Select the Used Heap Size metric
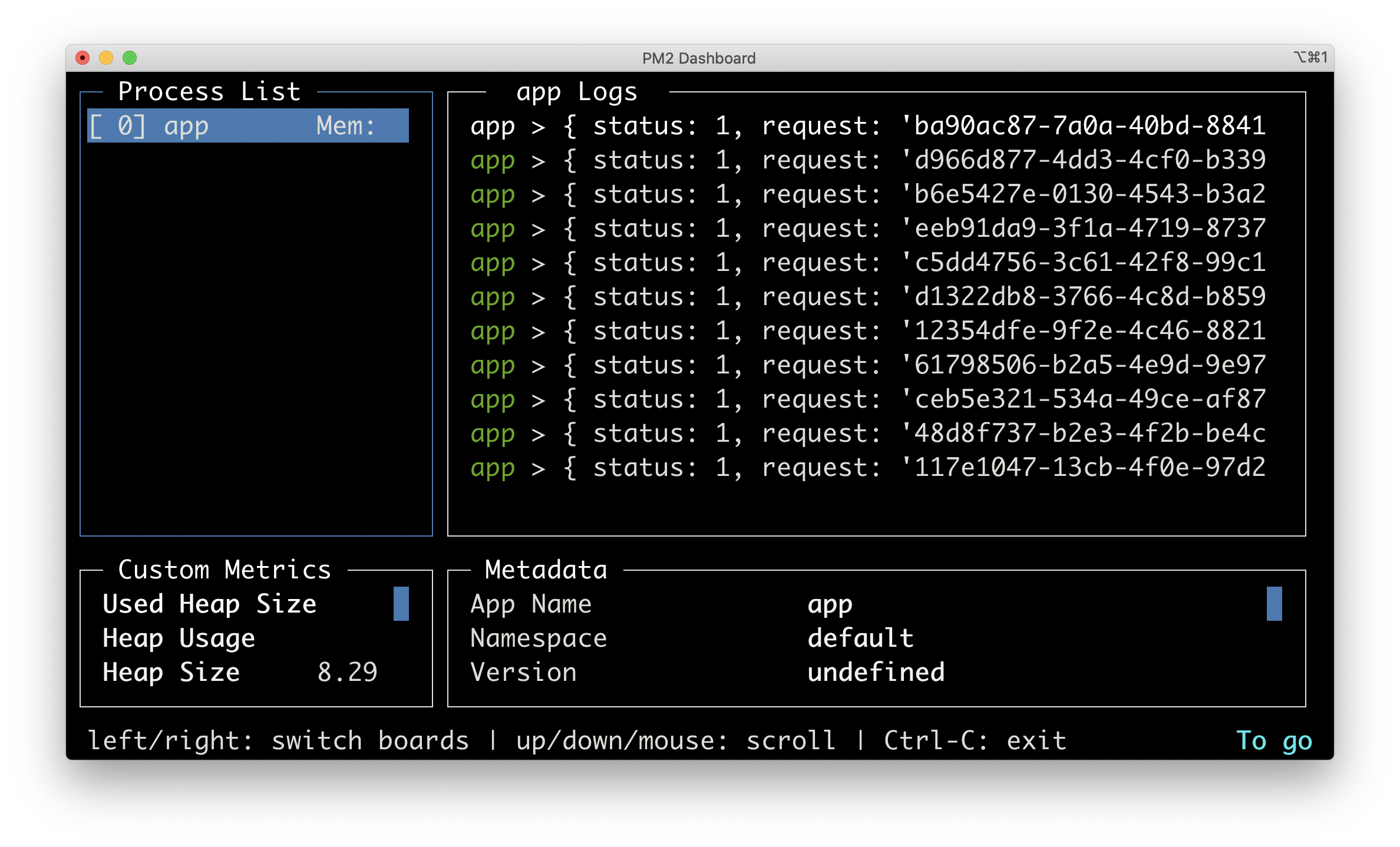 209,604
